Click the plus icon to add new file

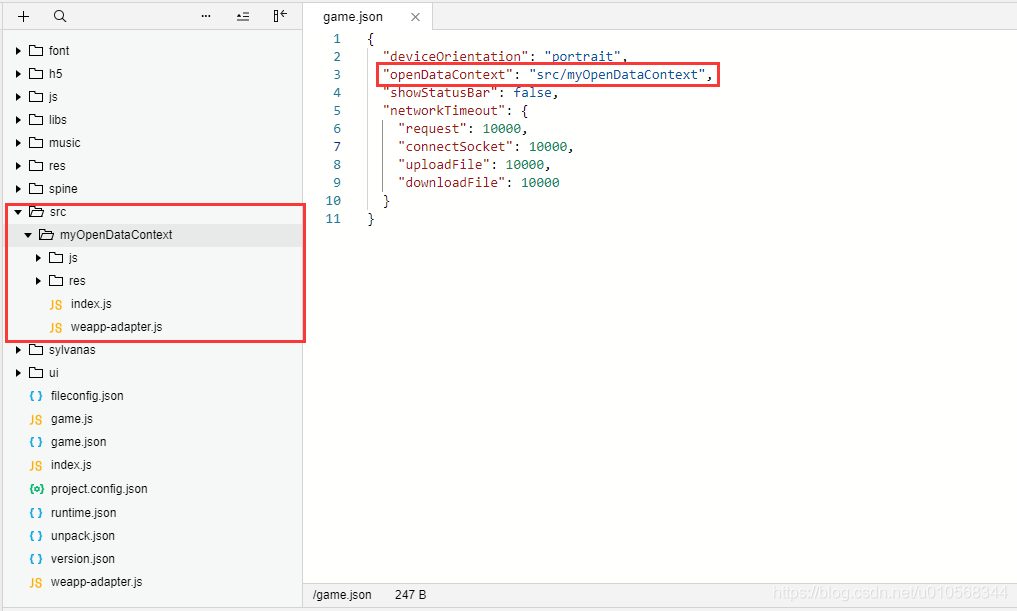coord(23,16)
